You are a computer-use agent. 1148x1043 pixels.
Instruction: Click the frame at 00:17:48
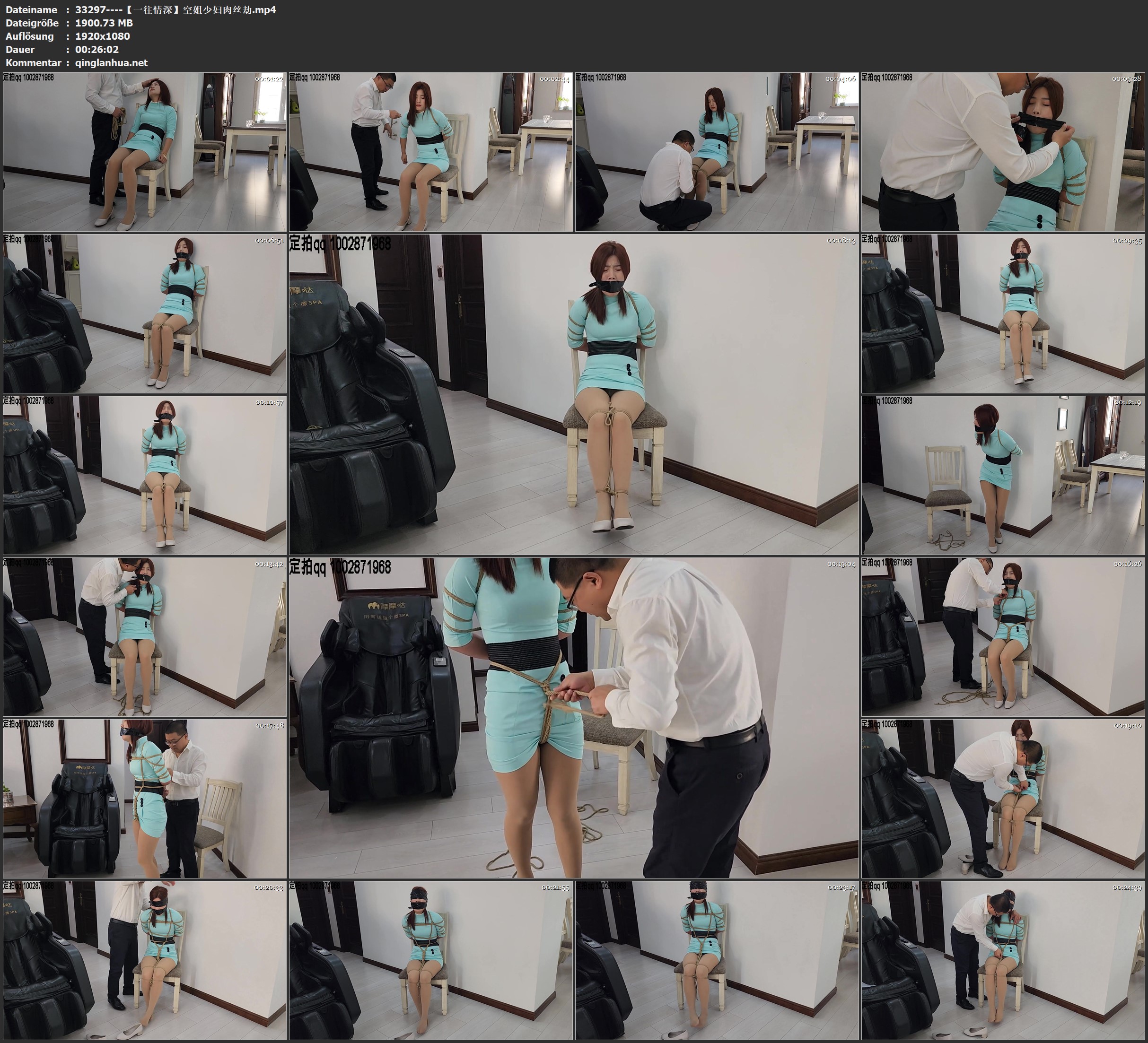[145, 798]
